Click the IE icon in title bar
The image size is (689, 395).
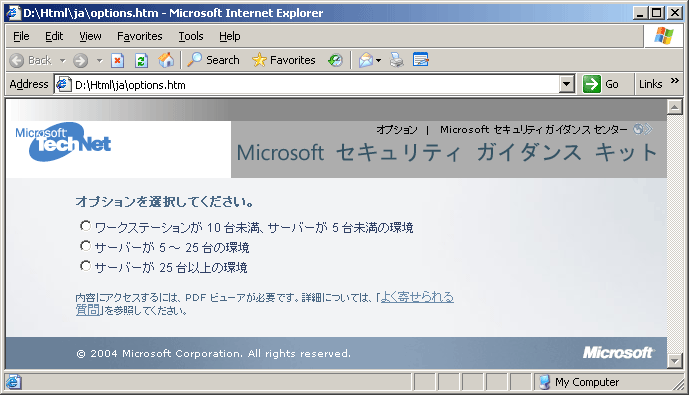click(x=13, y=12)
